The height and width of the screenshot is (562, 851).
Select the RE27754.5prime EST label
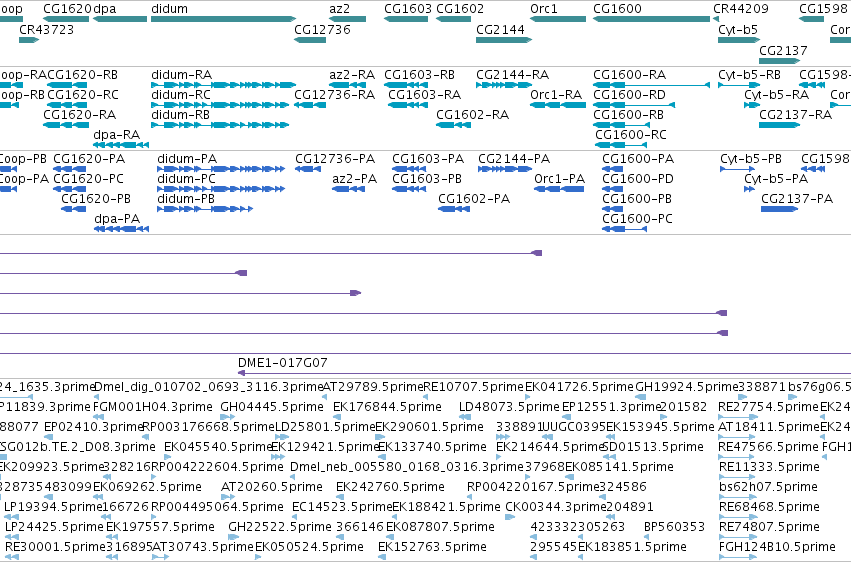coord(767,406)
